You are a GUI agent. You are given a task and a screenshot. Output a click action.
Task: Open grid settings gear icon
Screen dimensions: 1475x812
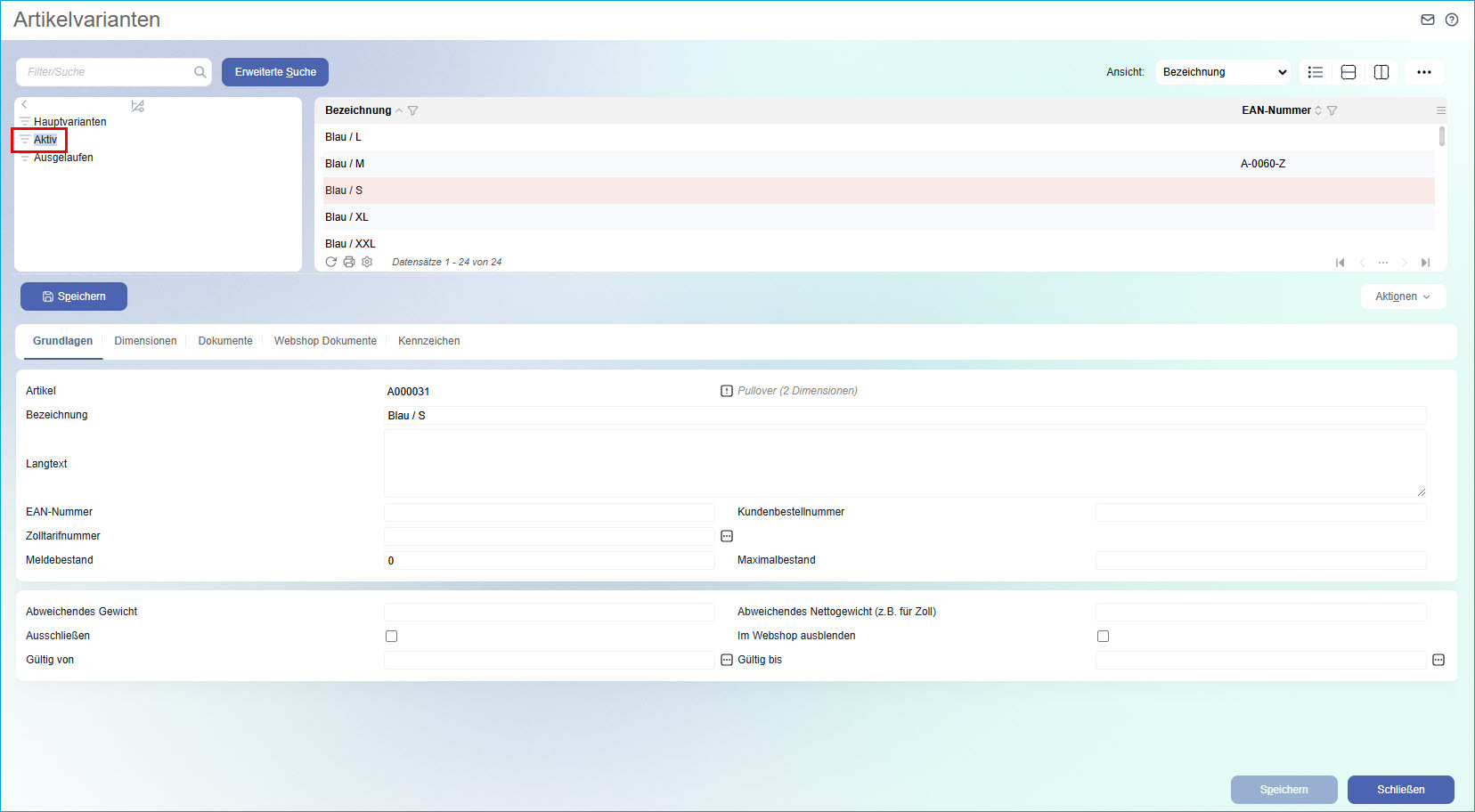point(367,262)
